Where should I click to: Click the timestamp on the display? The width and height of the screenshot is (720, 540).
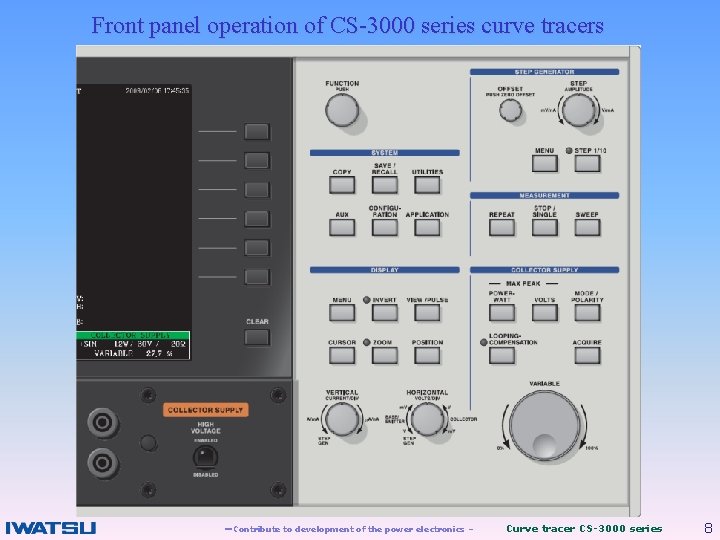[157, 91]
